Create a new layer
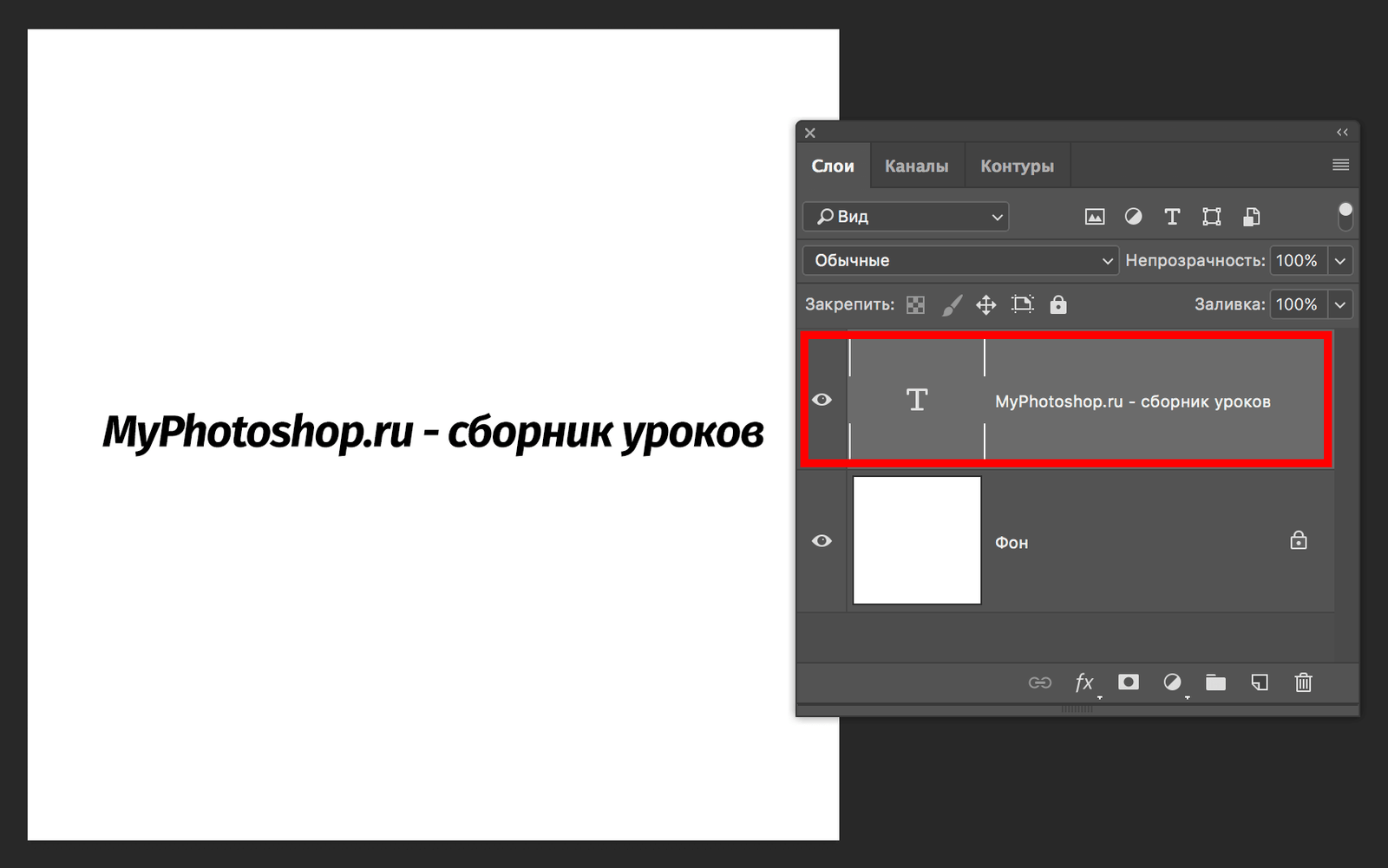This screenshot has height=868, width=1388. tap(1260, 682)
